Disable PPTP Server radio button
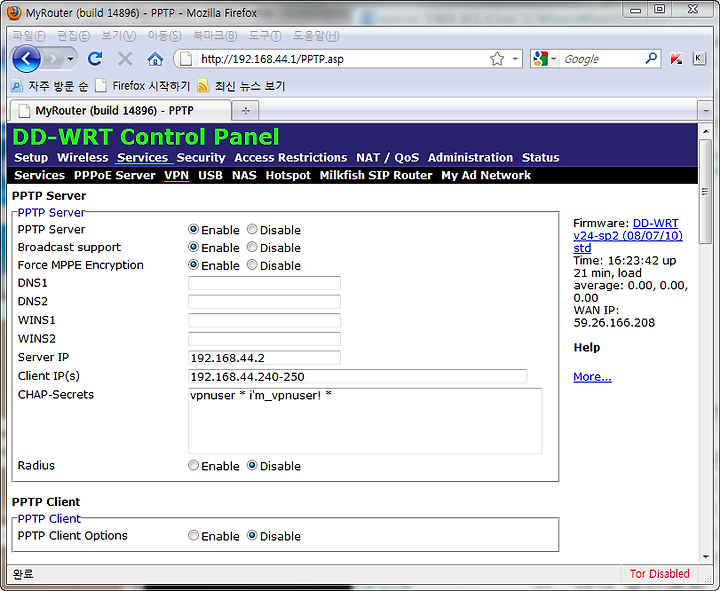 (252, 229)
